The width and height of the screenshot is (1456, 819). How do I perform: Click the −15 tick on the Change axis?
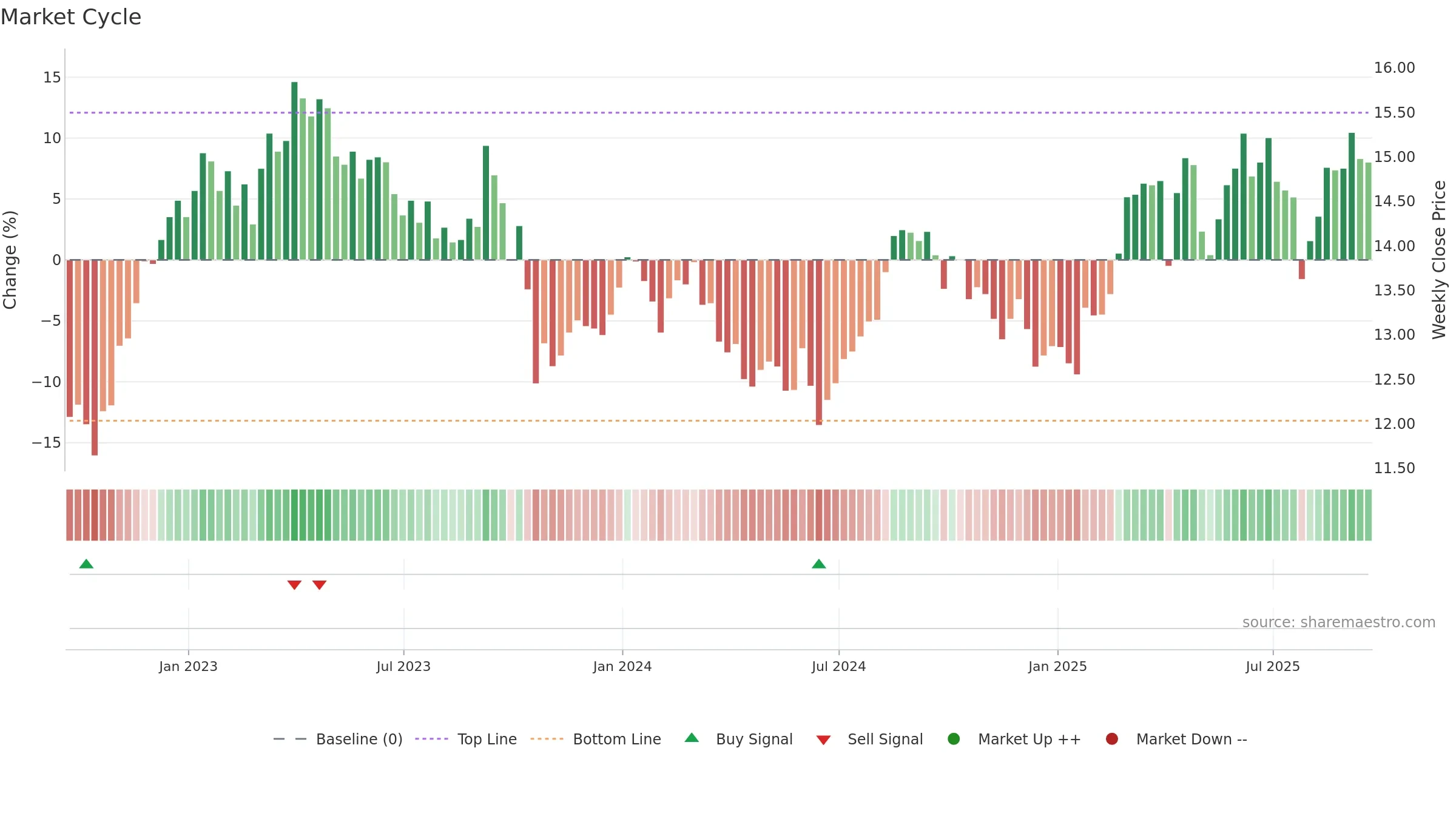pos(47,443)
